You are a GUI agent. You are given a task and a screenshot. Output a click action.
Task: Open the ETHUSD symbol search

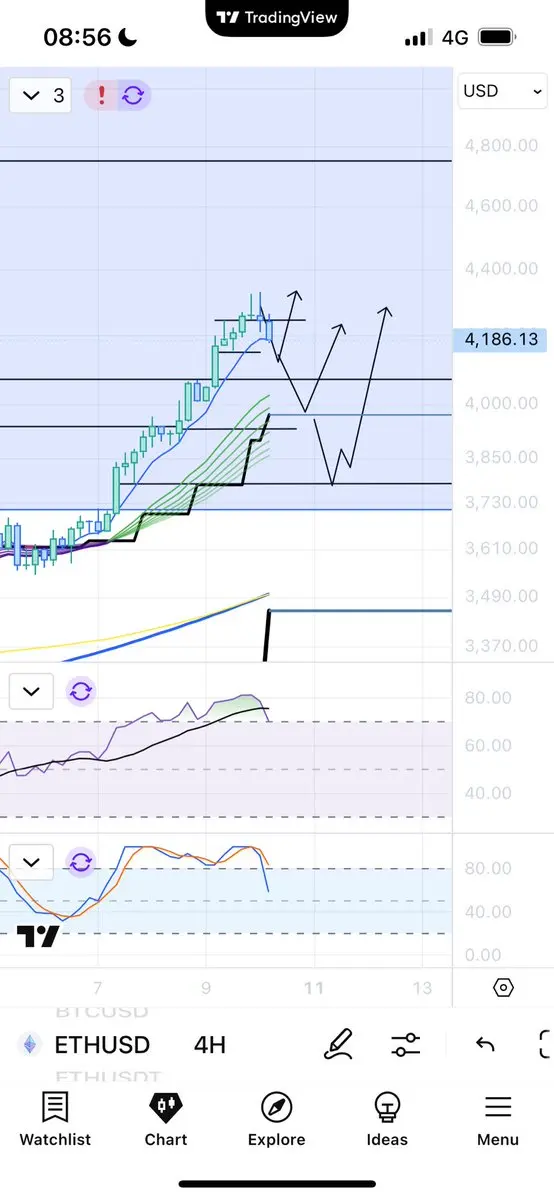[102, 1045]
